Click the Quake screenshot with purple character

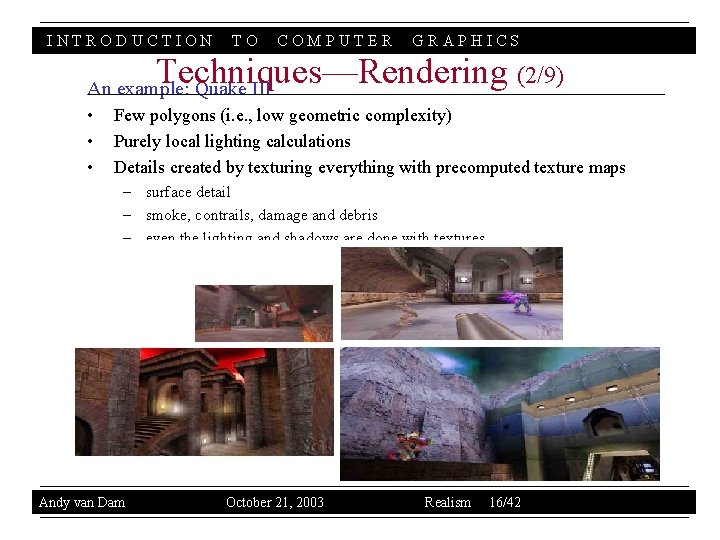pos(452,293)
